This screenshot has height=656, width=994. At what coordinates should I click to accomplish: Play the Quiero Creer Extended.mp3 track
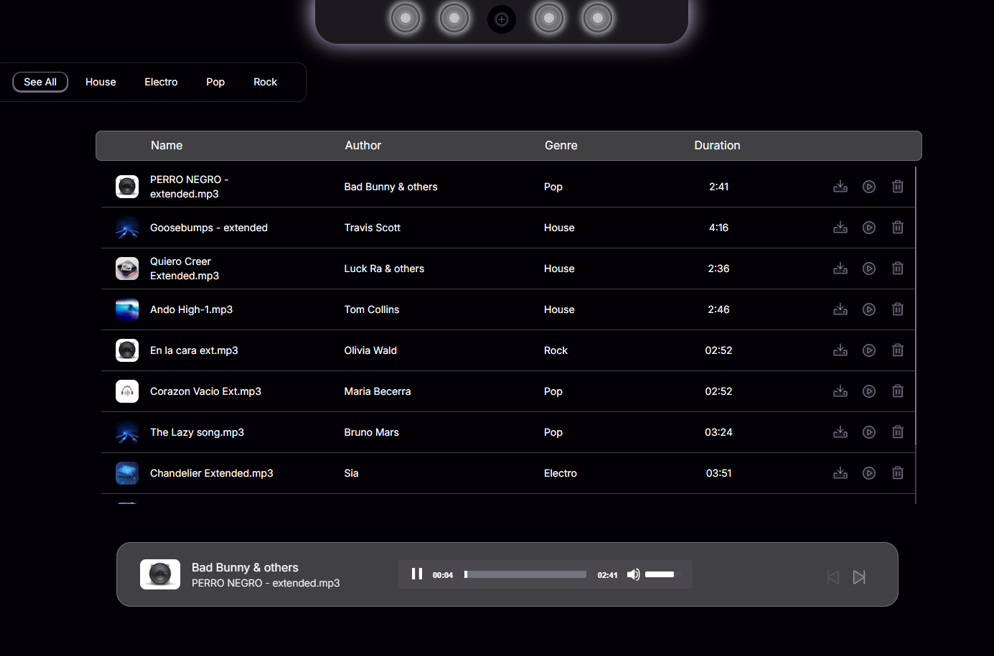(869, 269)
